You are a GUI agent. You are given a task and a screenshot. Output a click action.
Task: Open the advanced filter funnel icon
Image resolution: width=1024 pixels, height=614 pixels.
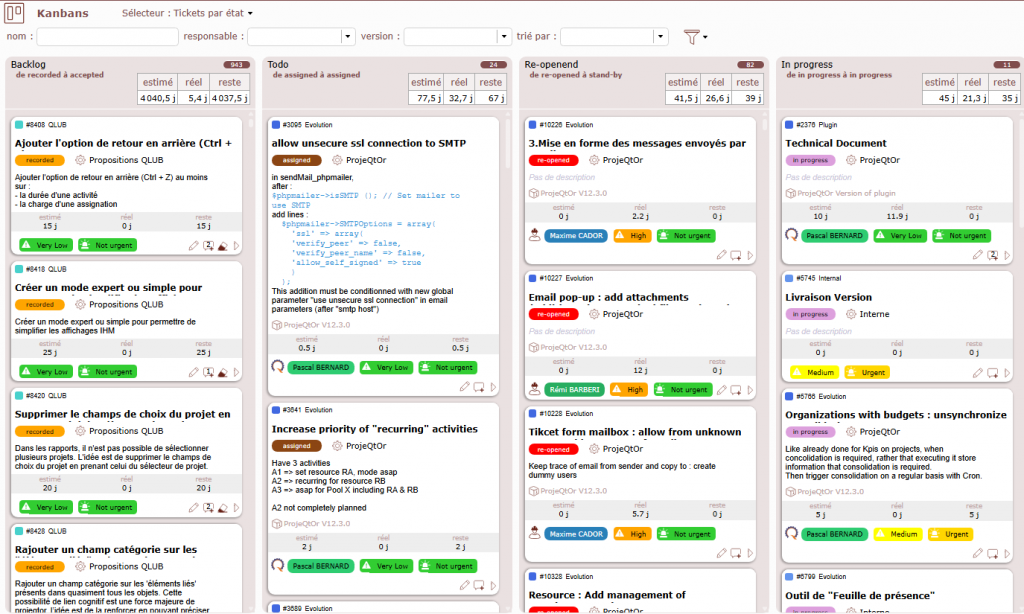click(x=692, y=37)
